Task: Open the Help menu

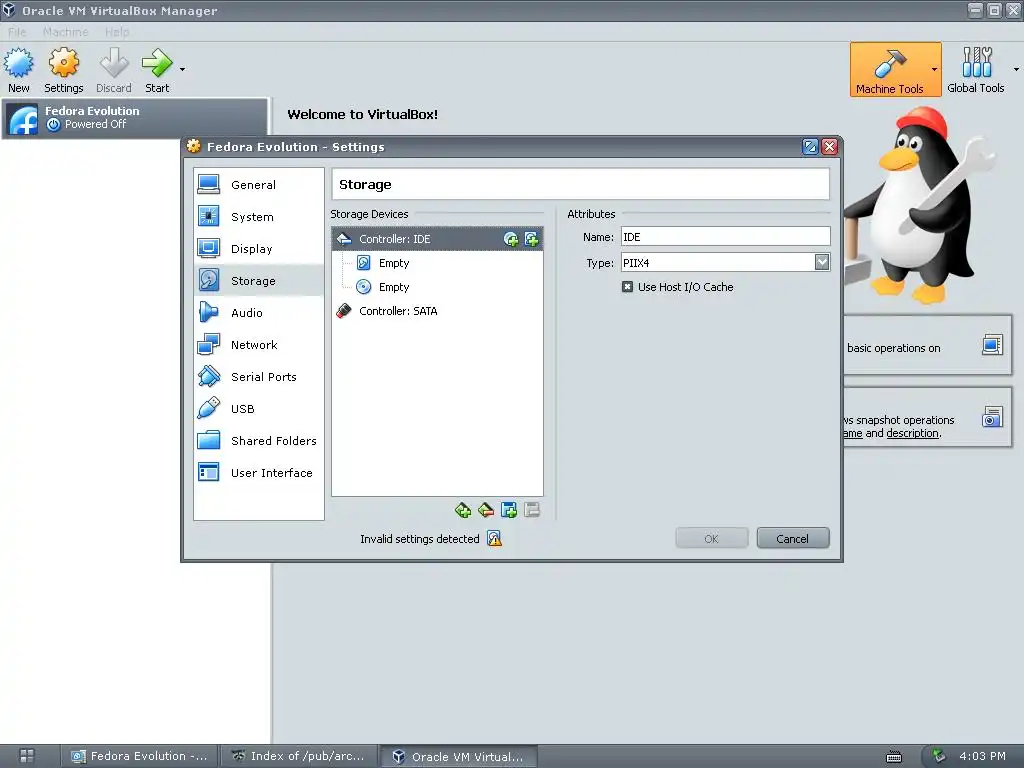Action: [x=117, y=31]
